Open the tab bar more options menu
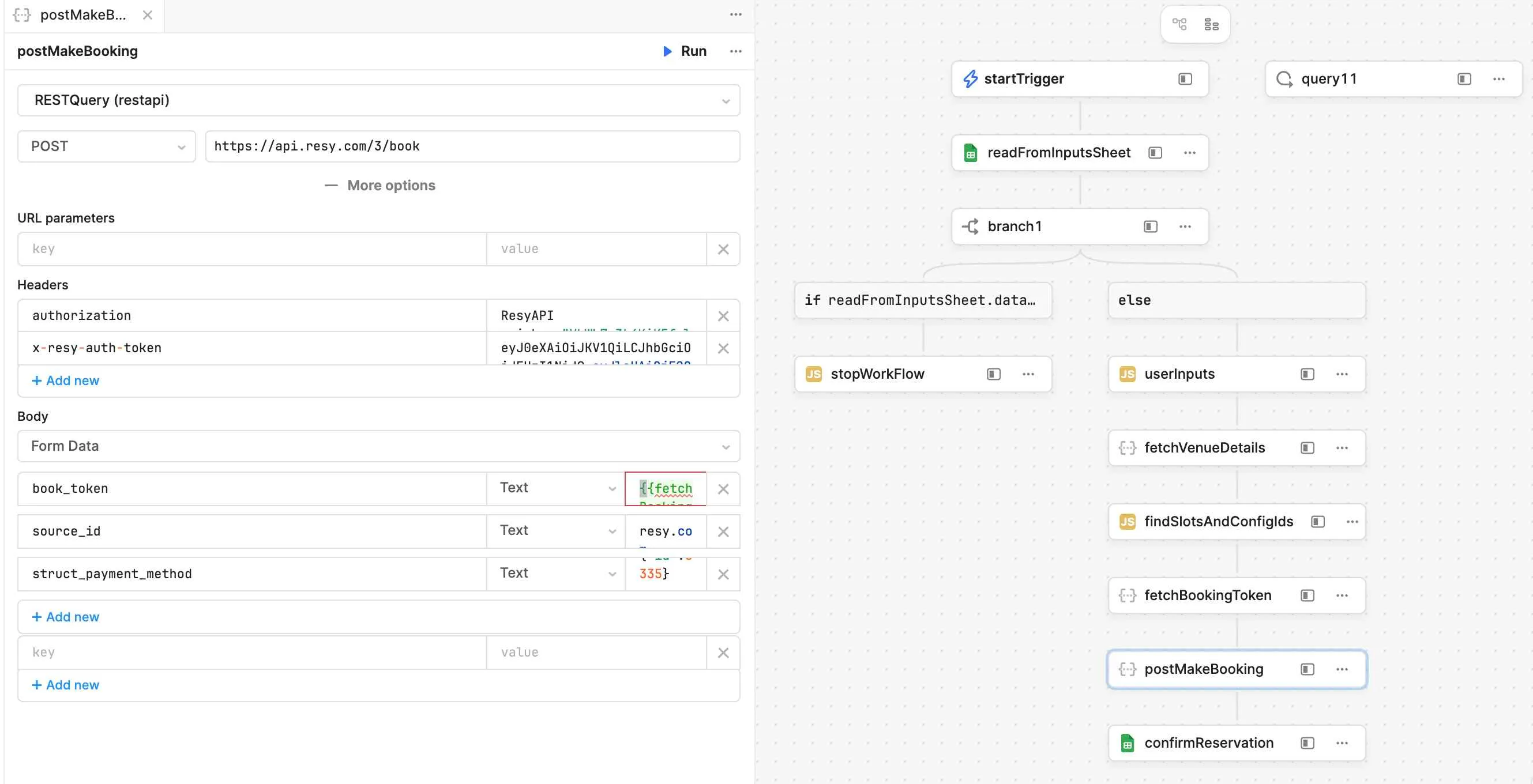Image resolution: width=1533 pixels, height=784 pixels. [735, 14]
